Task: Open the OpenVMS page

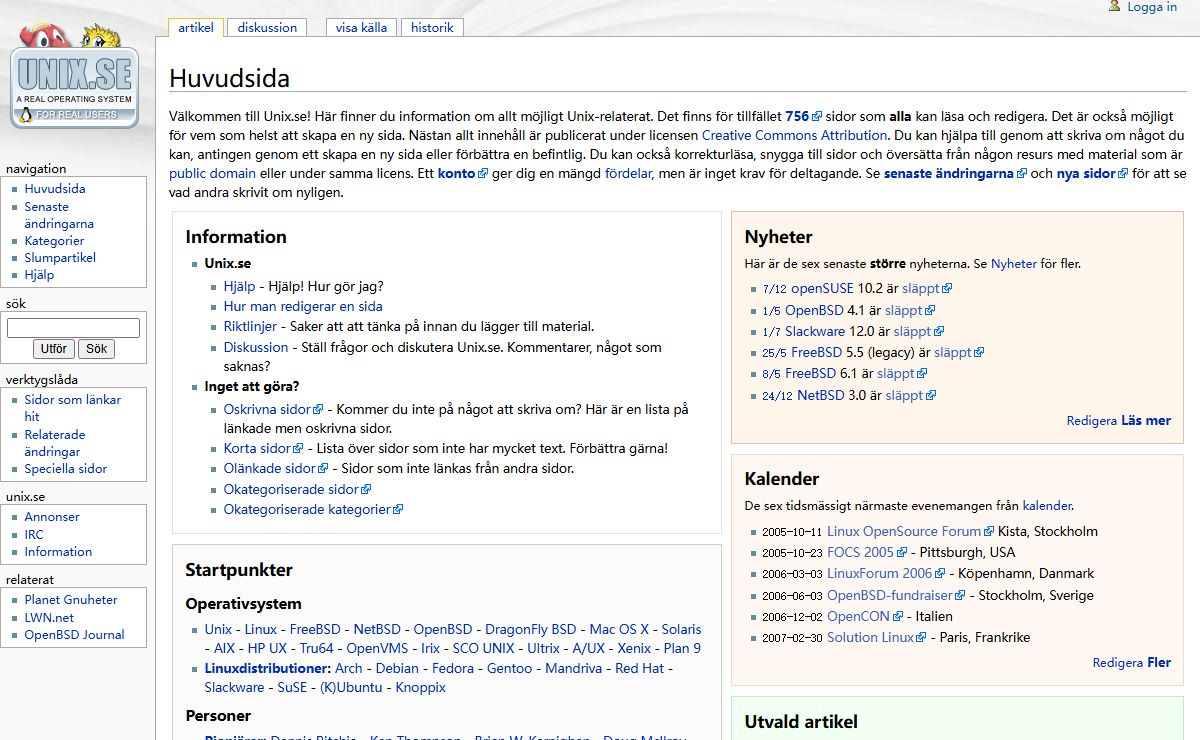Action: pyautogui.click(x=377, y=648)
